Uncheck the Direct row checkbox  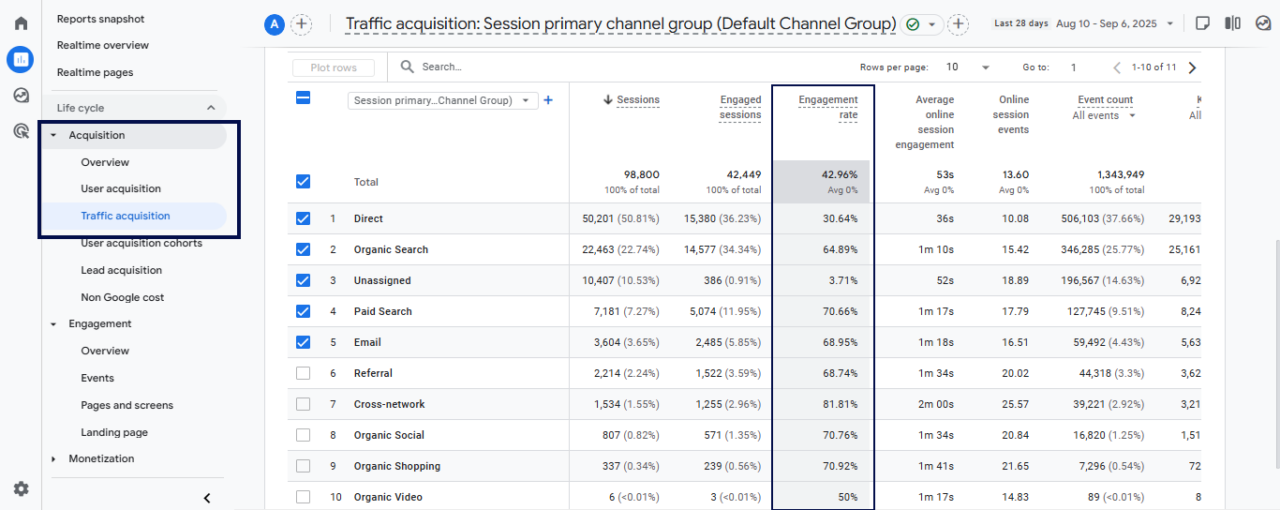(303, 218)
